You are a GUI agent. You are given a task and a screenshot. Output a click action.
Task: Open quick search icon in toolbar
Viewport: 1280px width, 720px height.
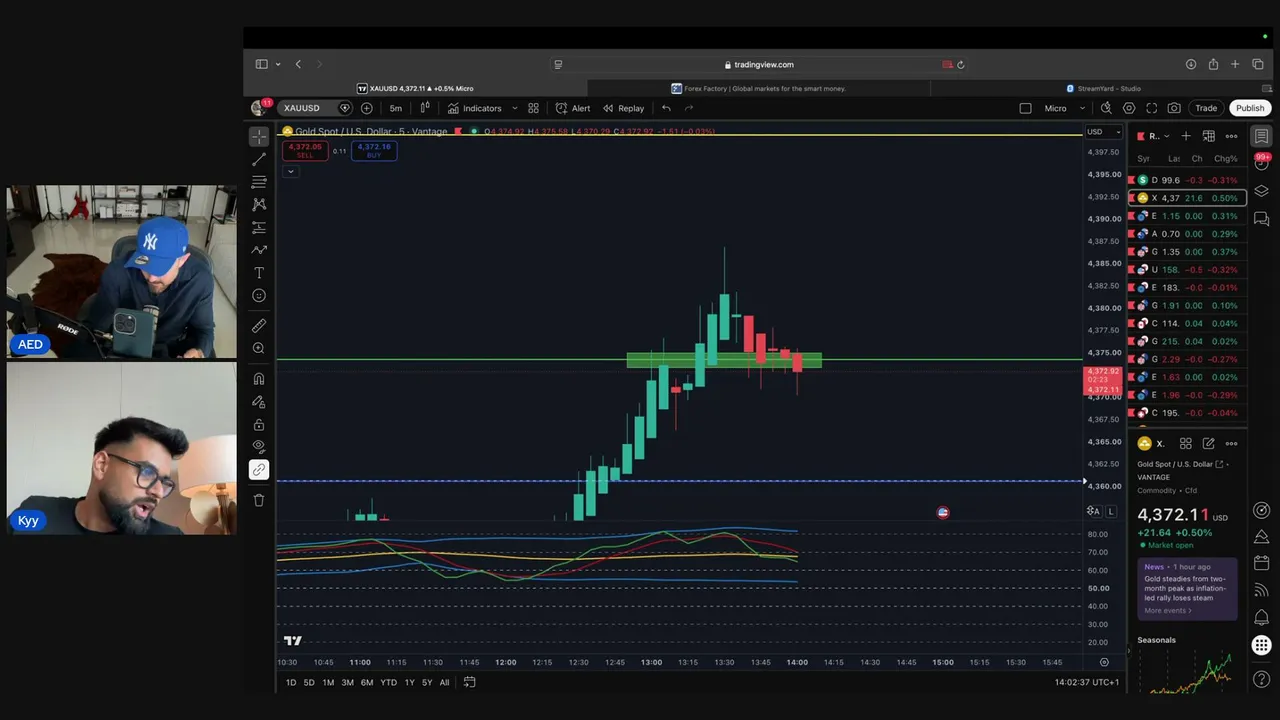[1106, 108]
